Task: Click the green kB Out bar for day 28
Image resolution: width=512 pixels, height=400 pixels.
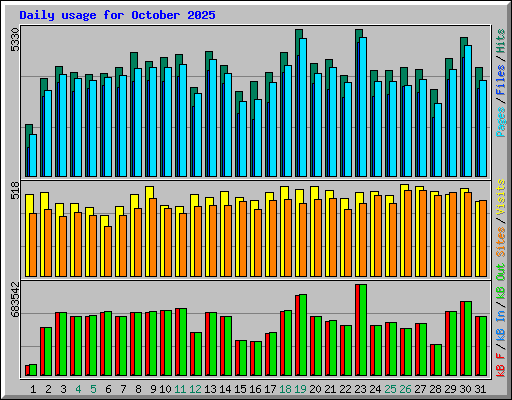Action: (x=438, y=360)
